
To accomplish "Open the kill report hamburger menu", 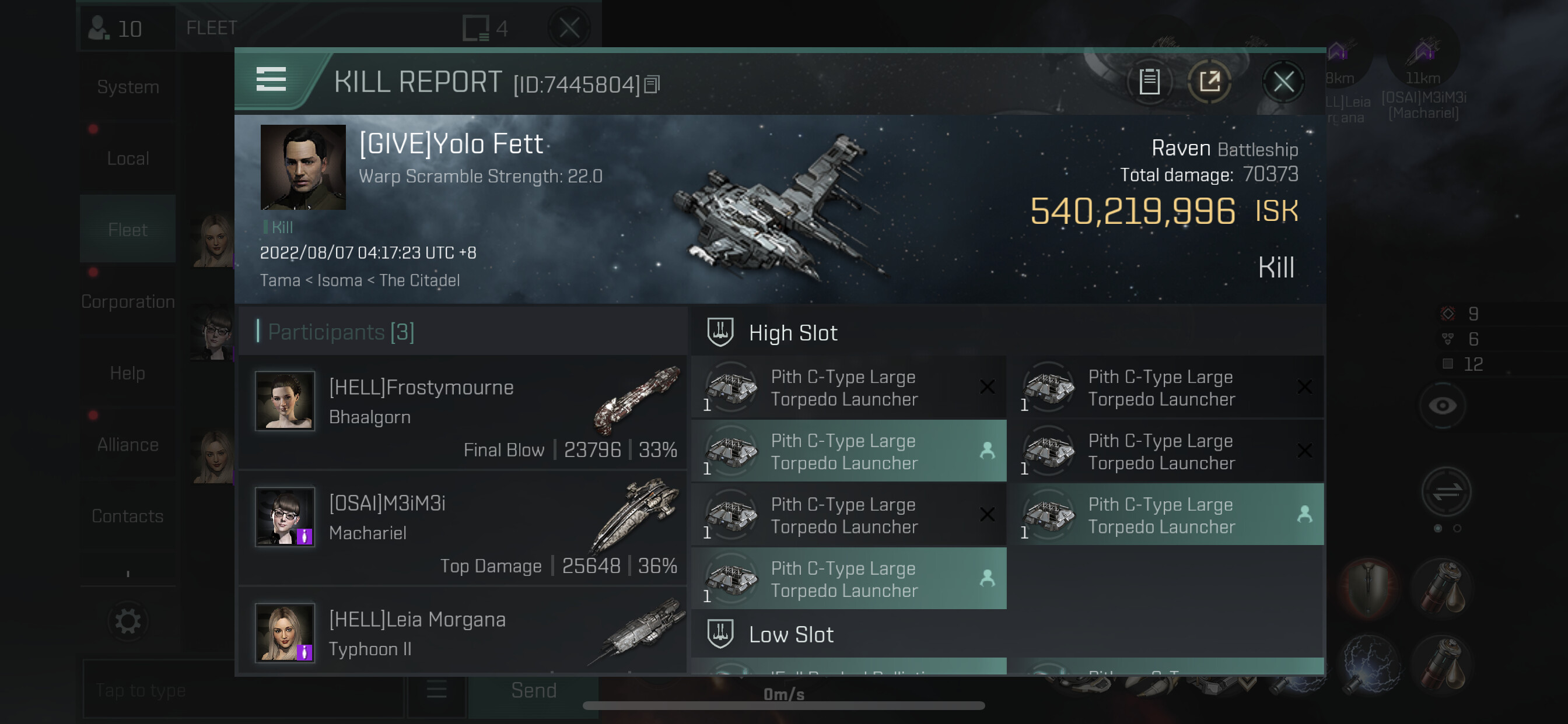I will tap(271, 80).
